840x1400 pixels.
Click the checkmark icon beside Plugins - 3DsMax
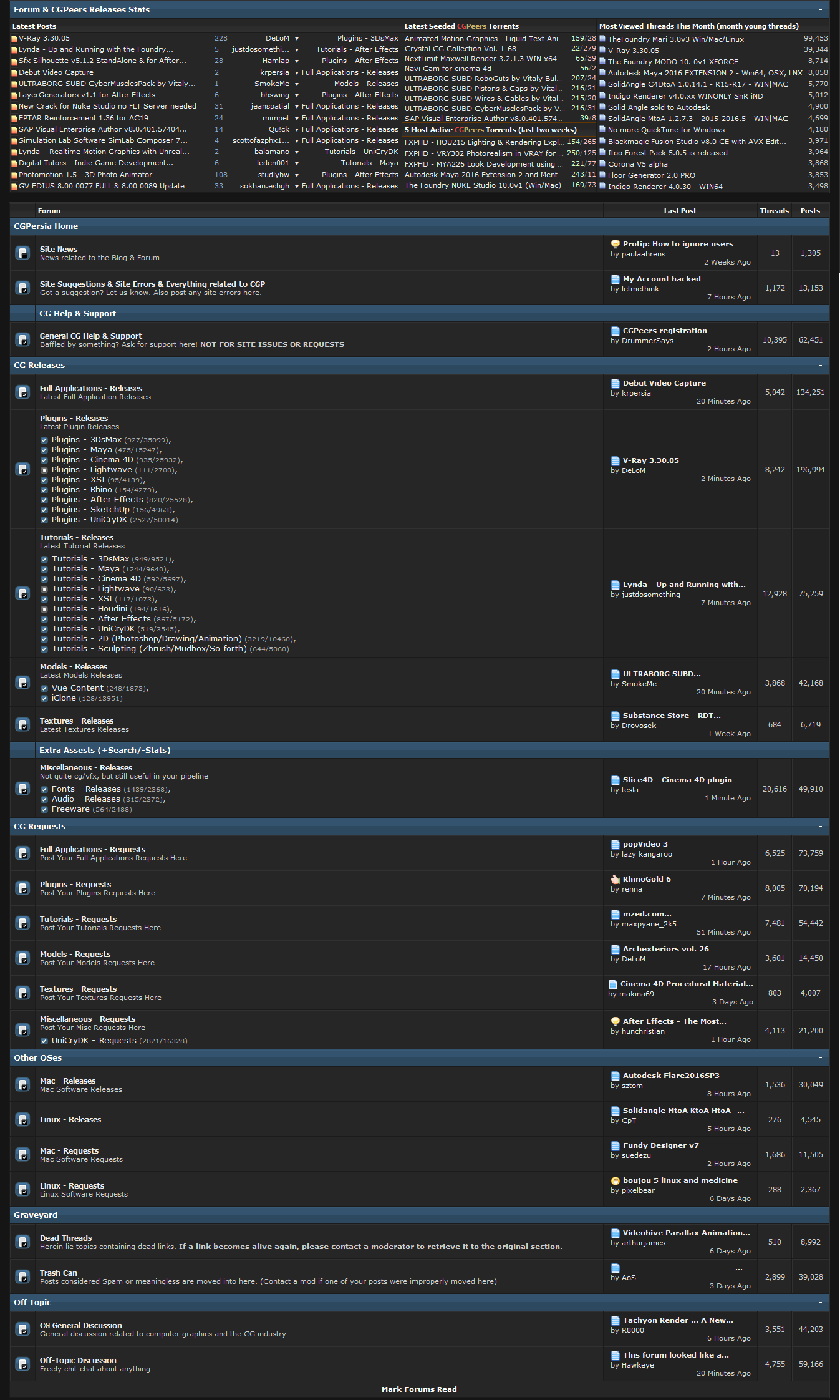point(44,440)
